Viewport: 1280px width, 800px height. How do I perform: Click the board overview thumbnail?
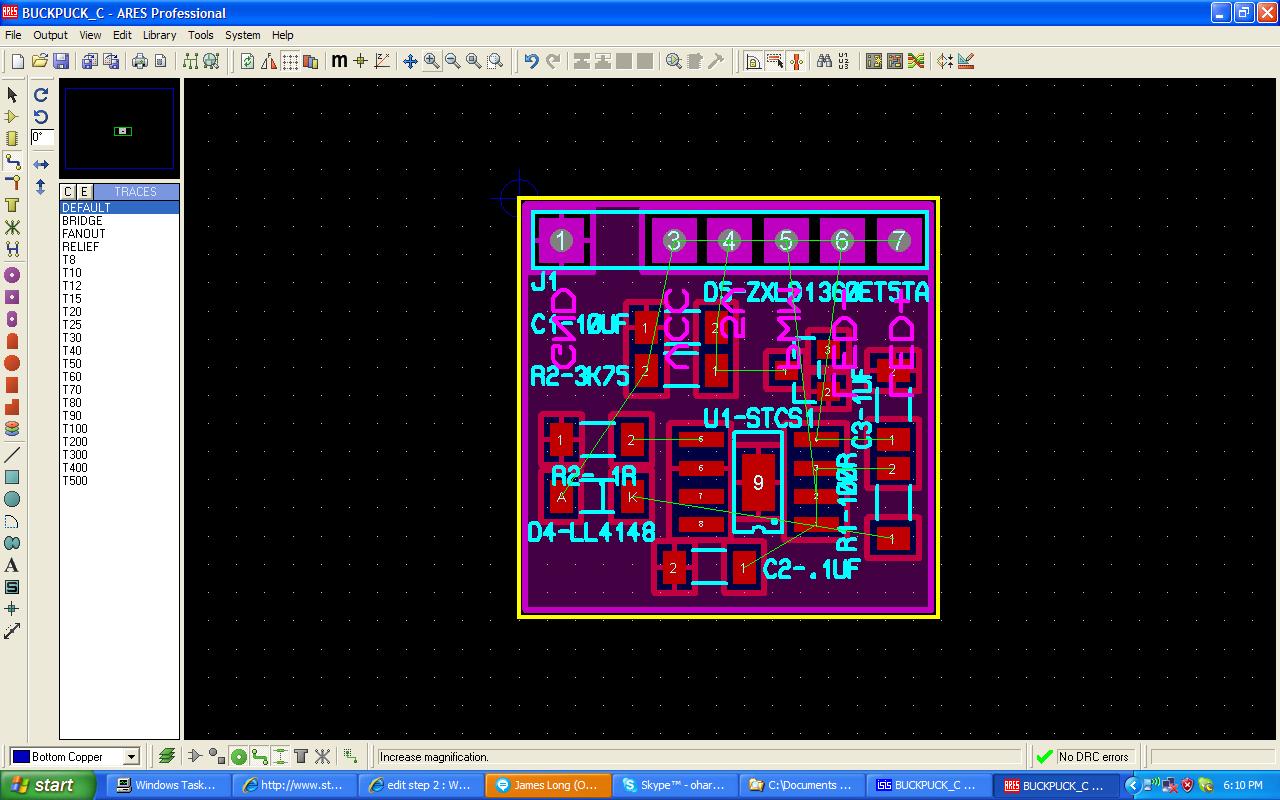pos(119,129)
